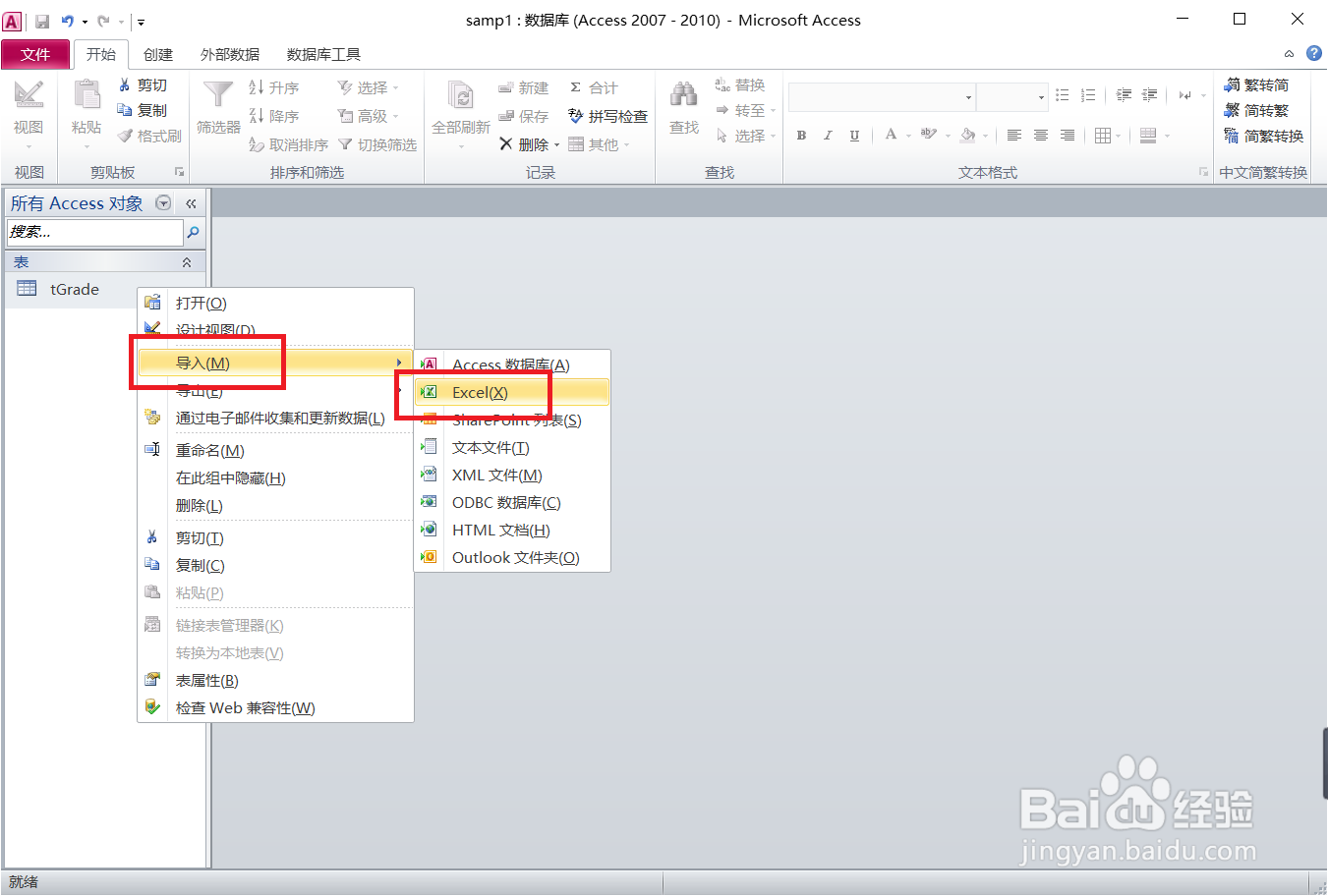The width and height of the screenshot is (1328, 896).
Task: Open the View button in ribbon
Action: tap(29, 115)
